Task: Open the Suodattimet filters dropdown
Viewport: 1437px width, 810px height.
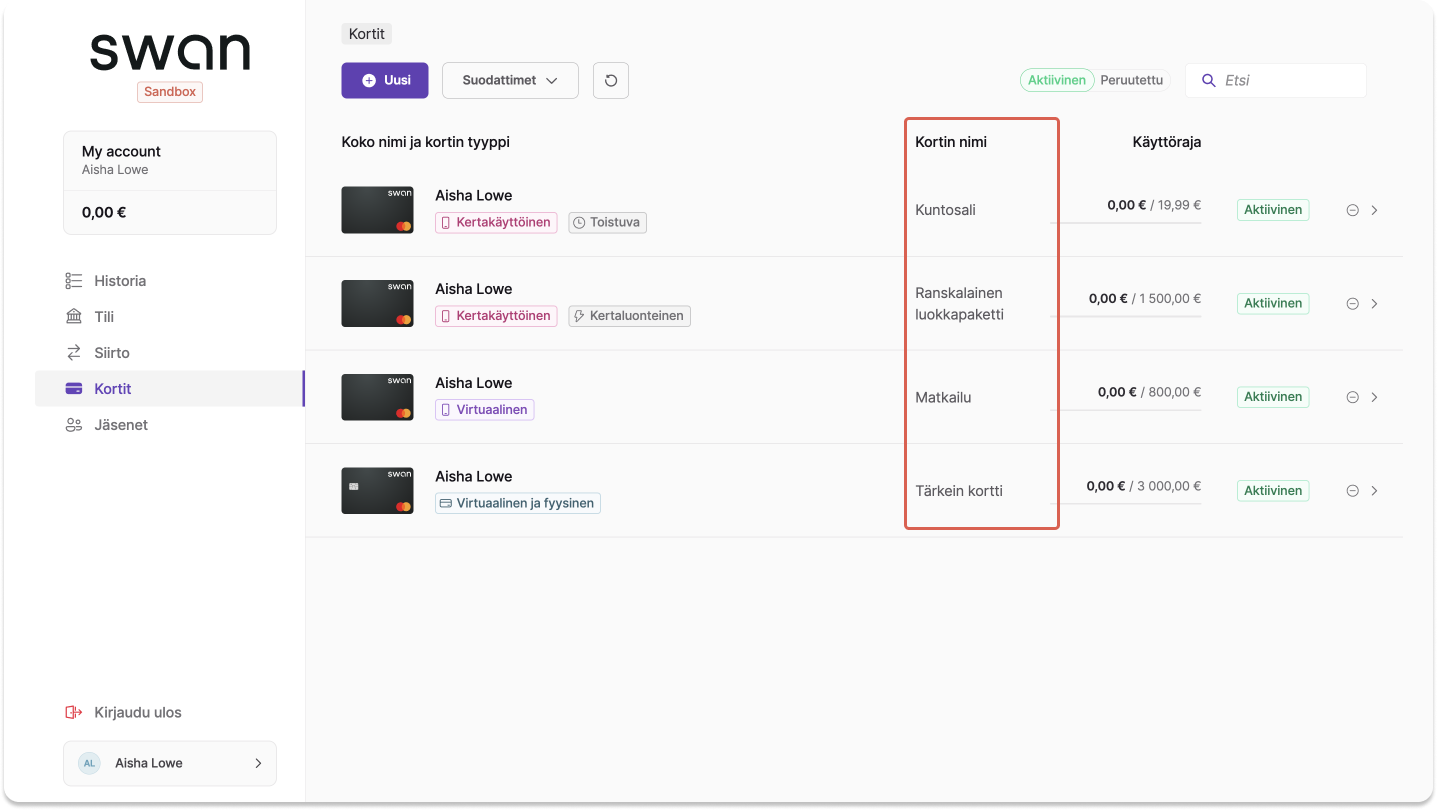Action: click(510, 80)
